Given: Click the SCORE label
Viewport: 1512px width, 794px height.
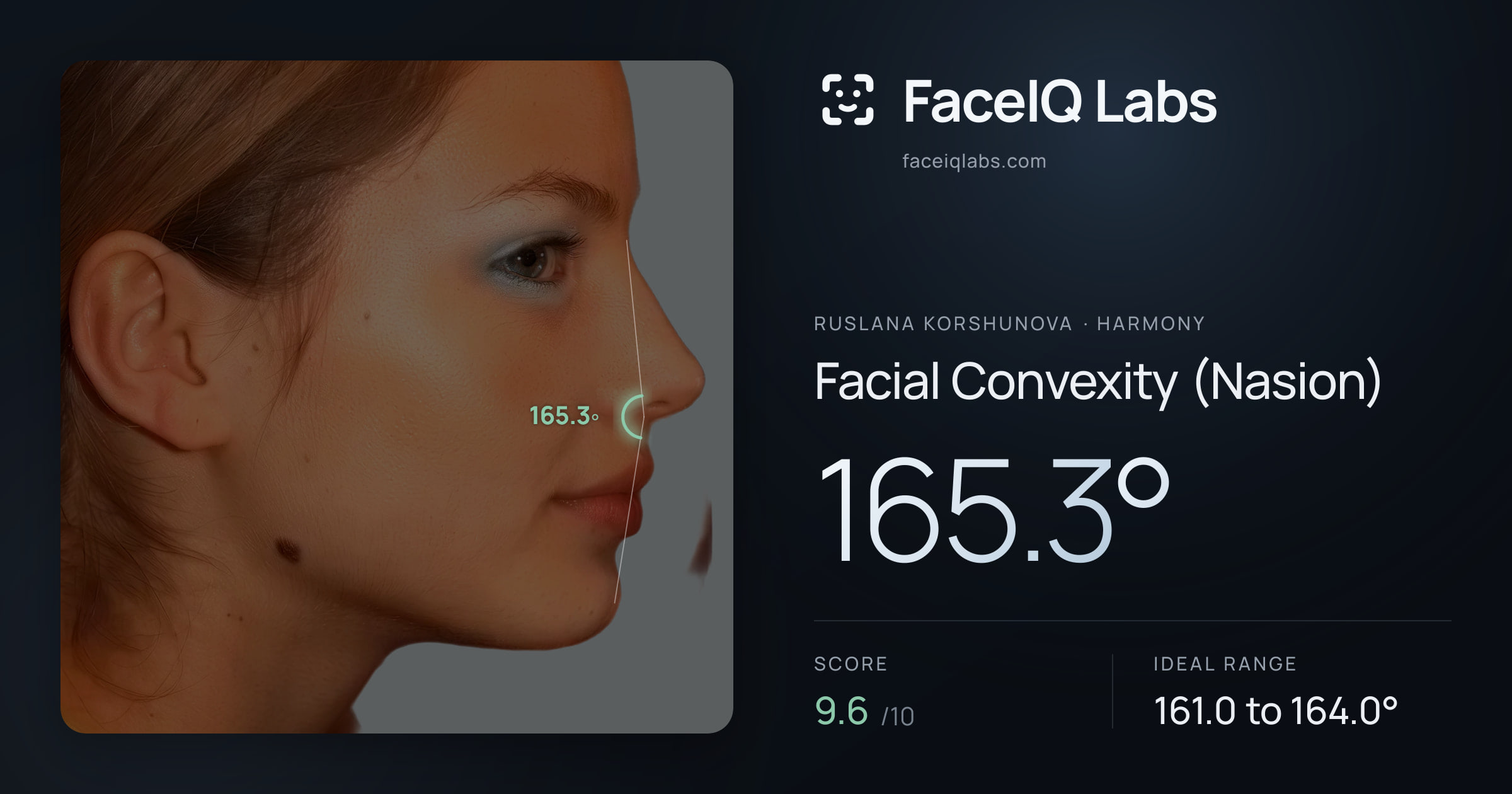Looking at the screenshot, I should pos(850,664).
